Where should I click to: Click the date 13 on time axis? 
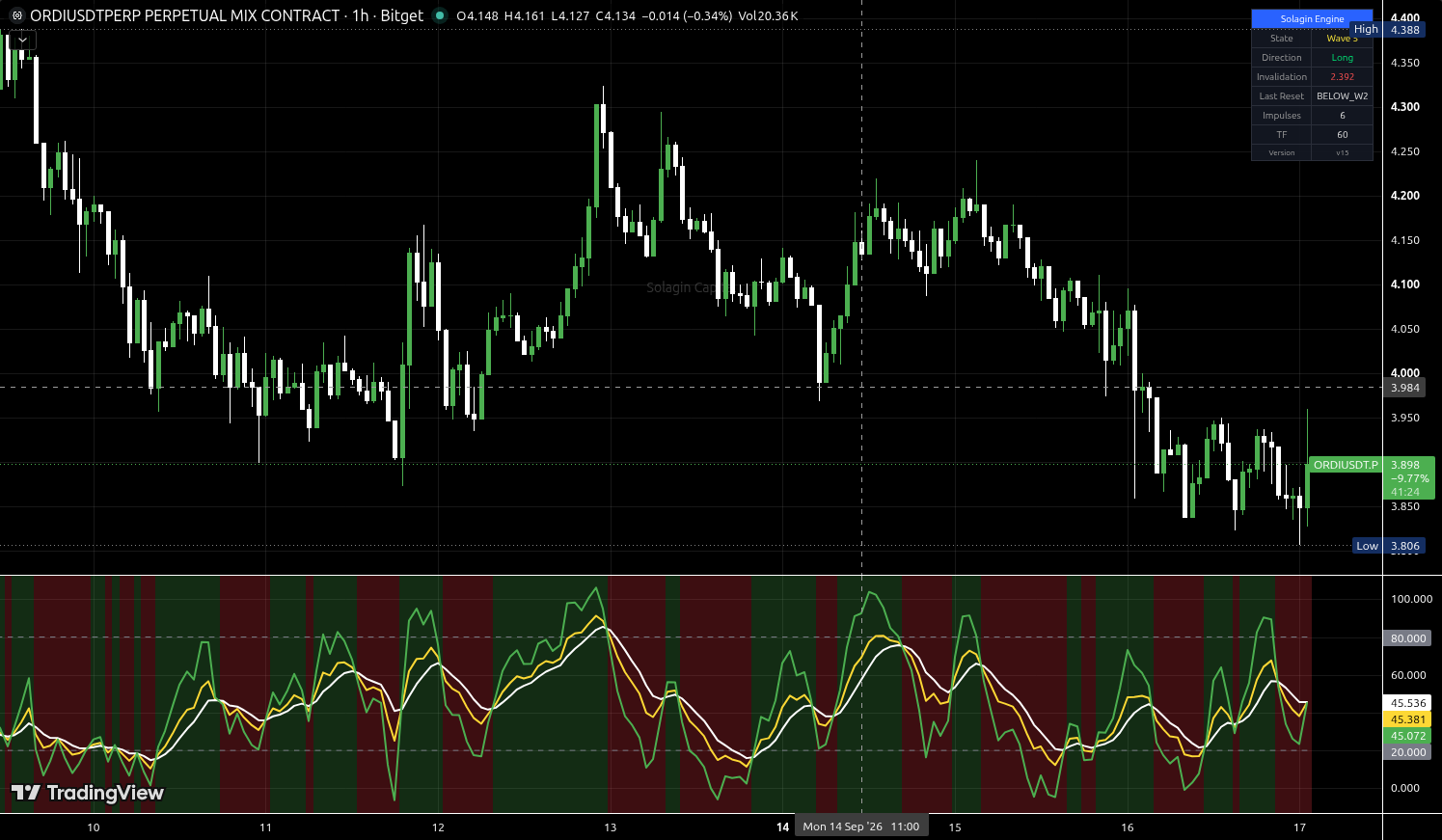coord(611,827)
